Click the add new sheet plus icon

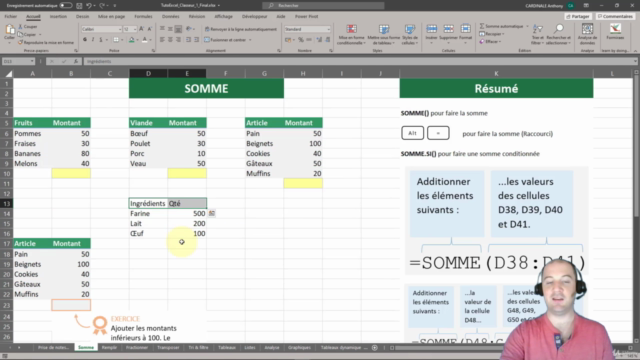click(x=375, y=347)
